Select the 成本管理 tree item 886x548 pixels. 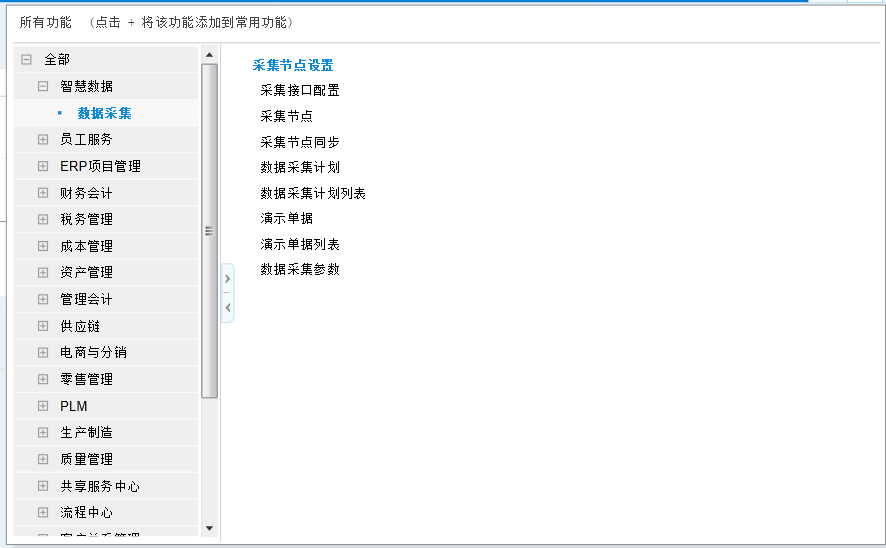(x=86, y=246)
